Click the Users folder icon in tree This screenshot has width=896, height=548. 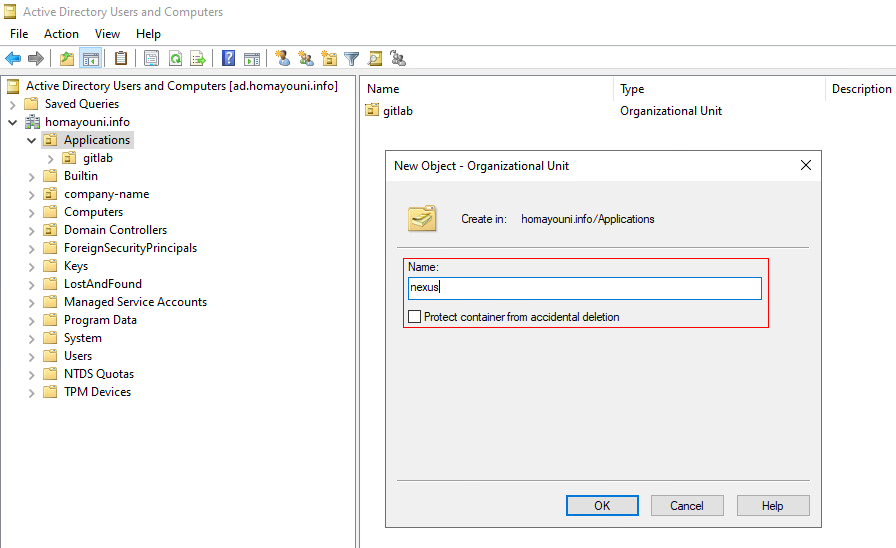pyautogui.click(x=50, y=356)
